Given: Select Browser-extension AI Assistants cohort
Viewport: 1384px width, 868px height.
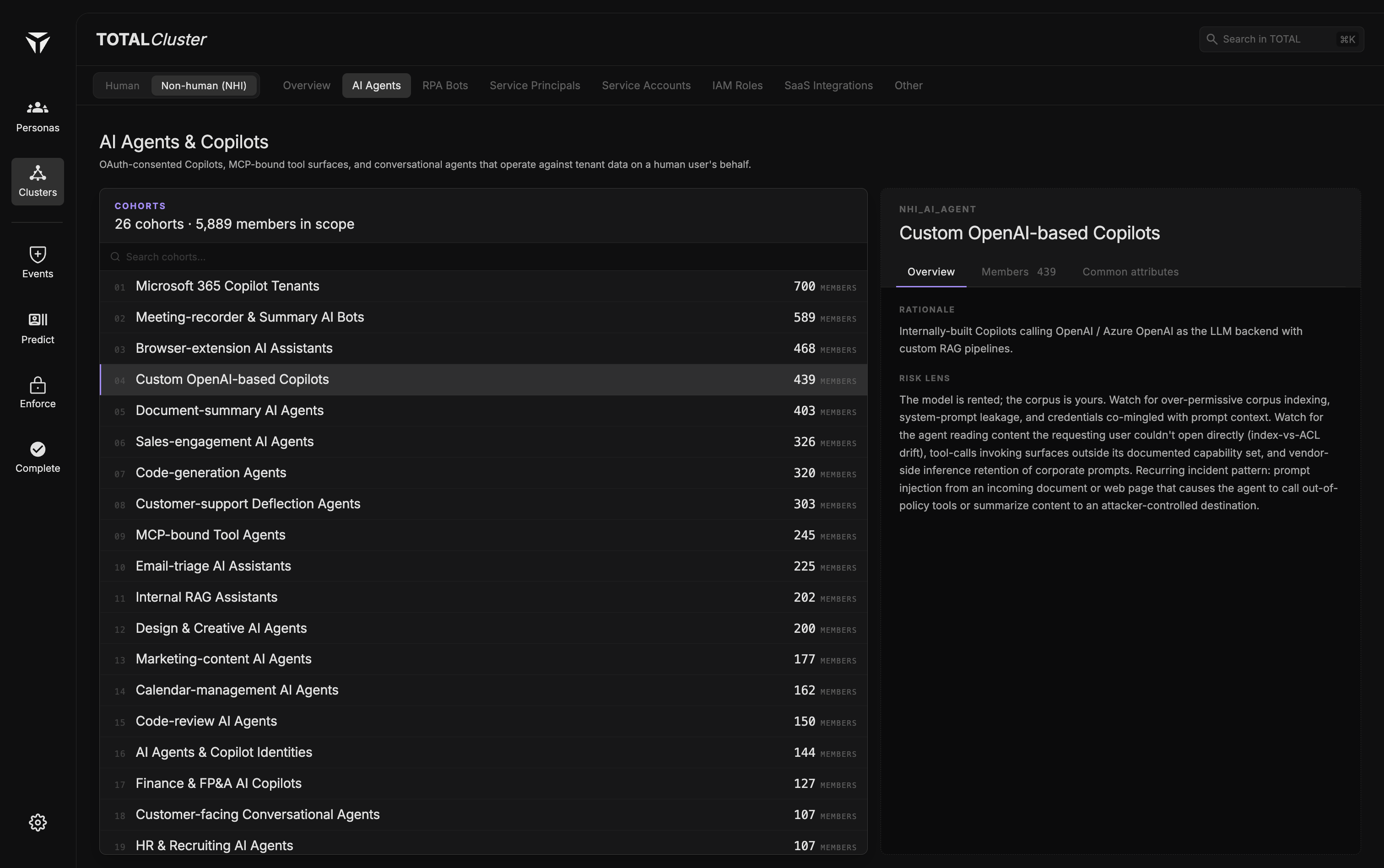Looking at the screenshot, I should [x=483, y=349].
